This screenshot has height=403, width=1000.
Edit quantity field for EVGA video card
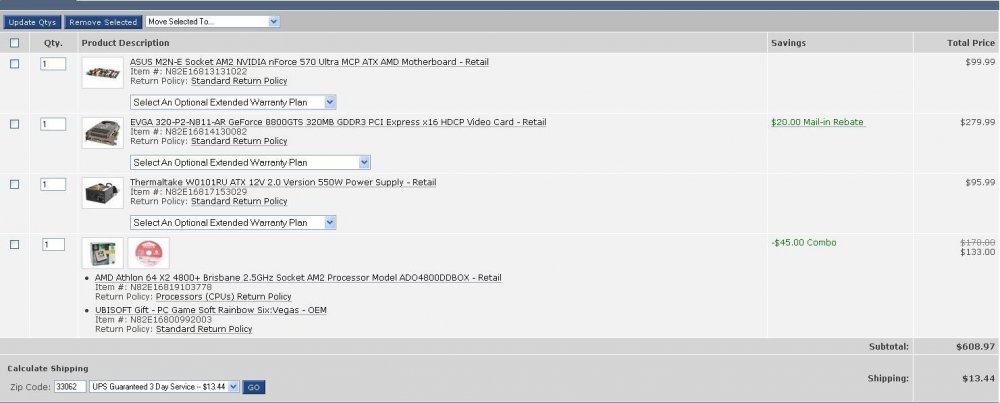point(53,124)
